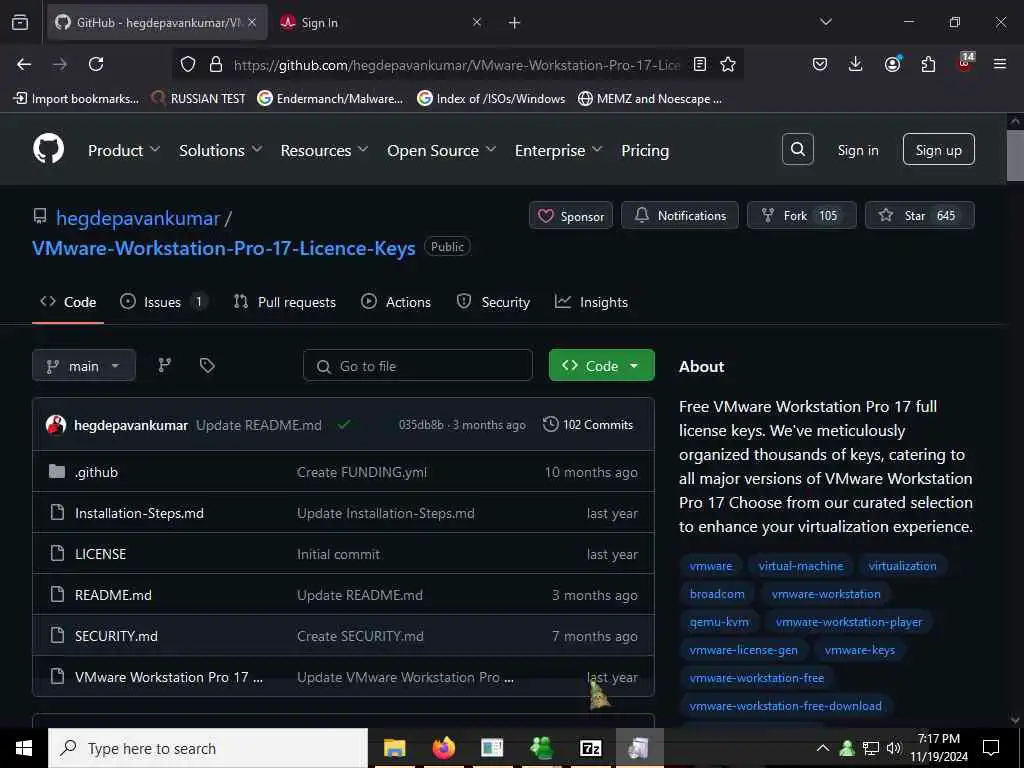Click the Sponsor button
The height and width of the screenshot is (768, 1024).
point(571,216)
